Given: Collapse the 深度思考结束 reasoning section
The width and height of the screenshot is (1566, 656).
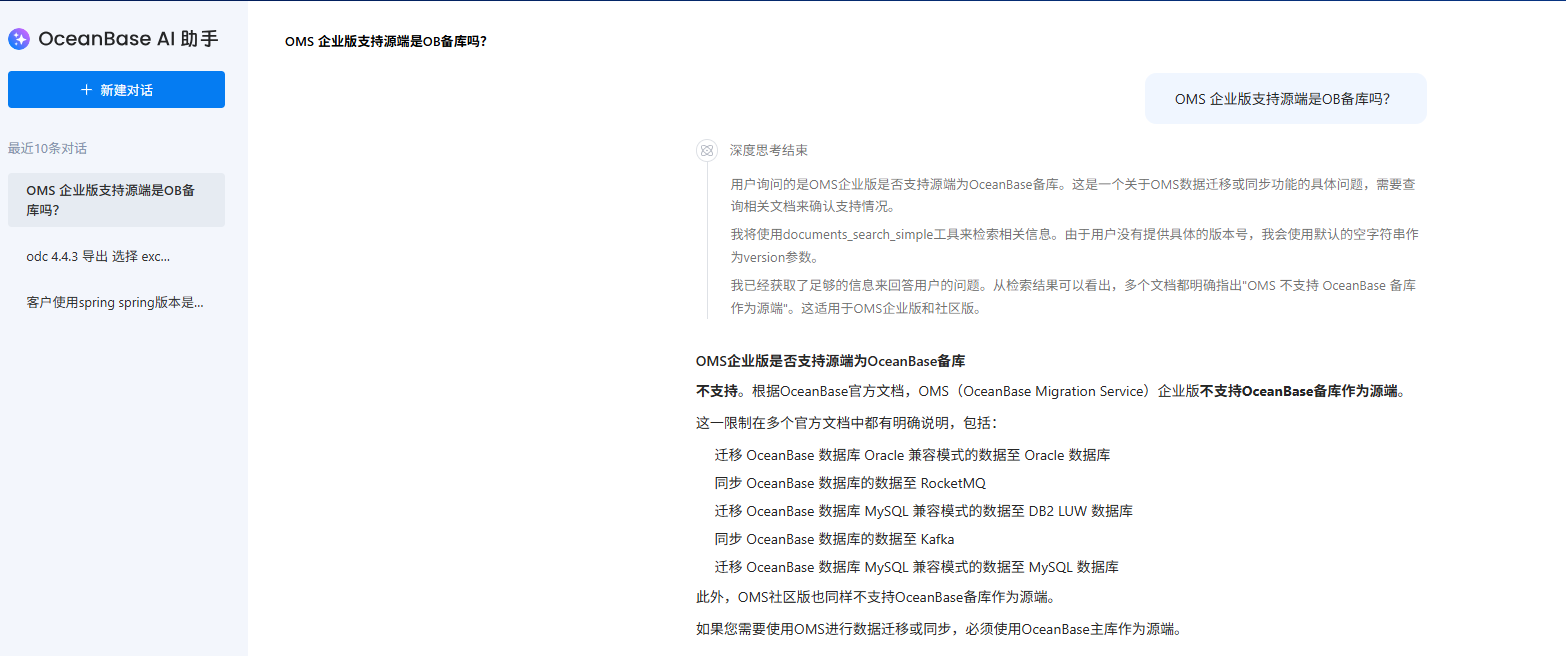Looking at the screenshot, I should click(768, 150).
